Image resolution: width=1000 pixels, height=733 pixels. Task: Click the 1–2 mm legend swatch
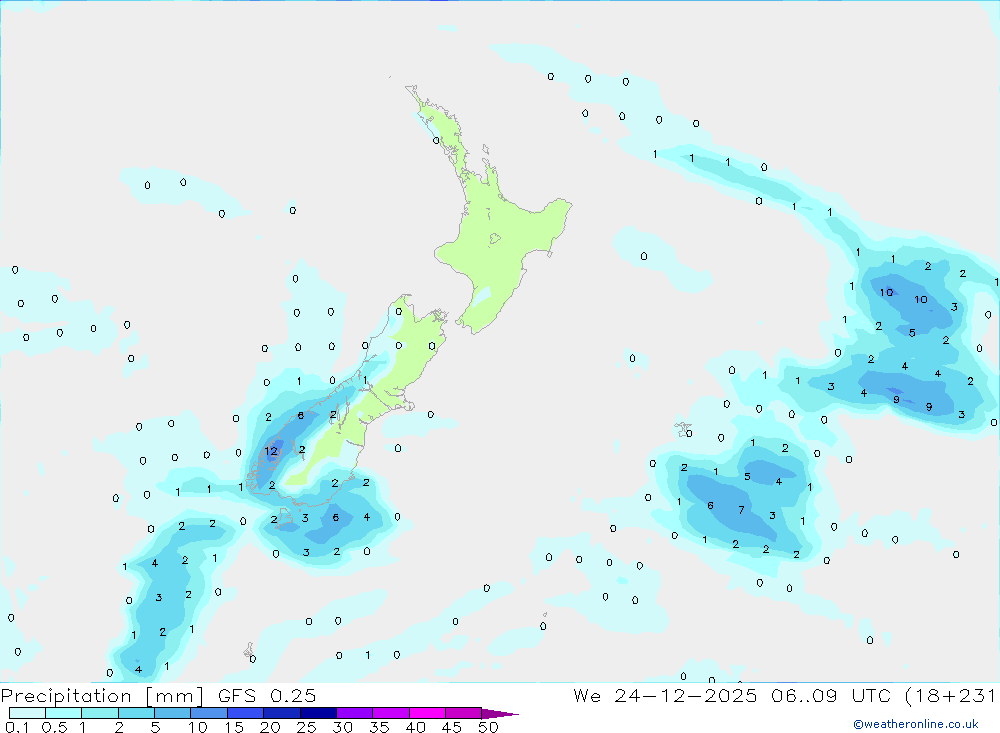coord(100,713)
